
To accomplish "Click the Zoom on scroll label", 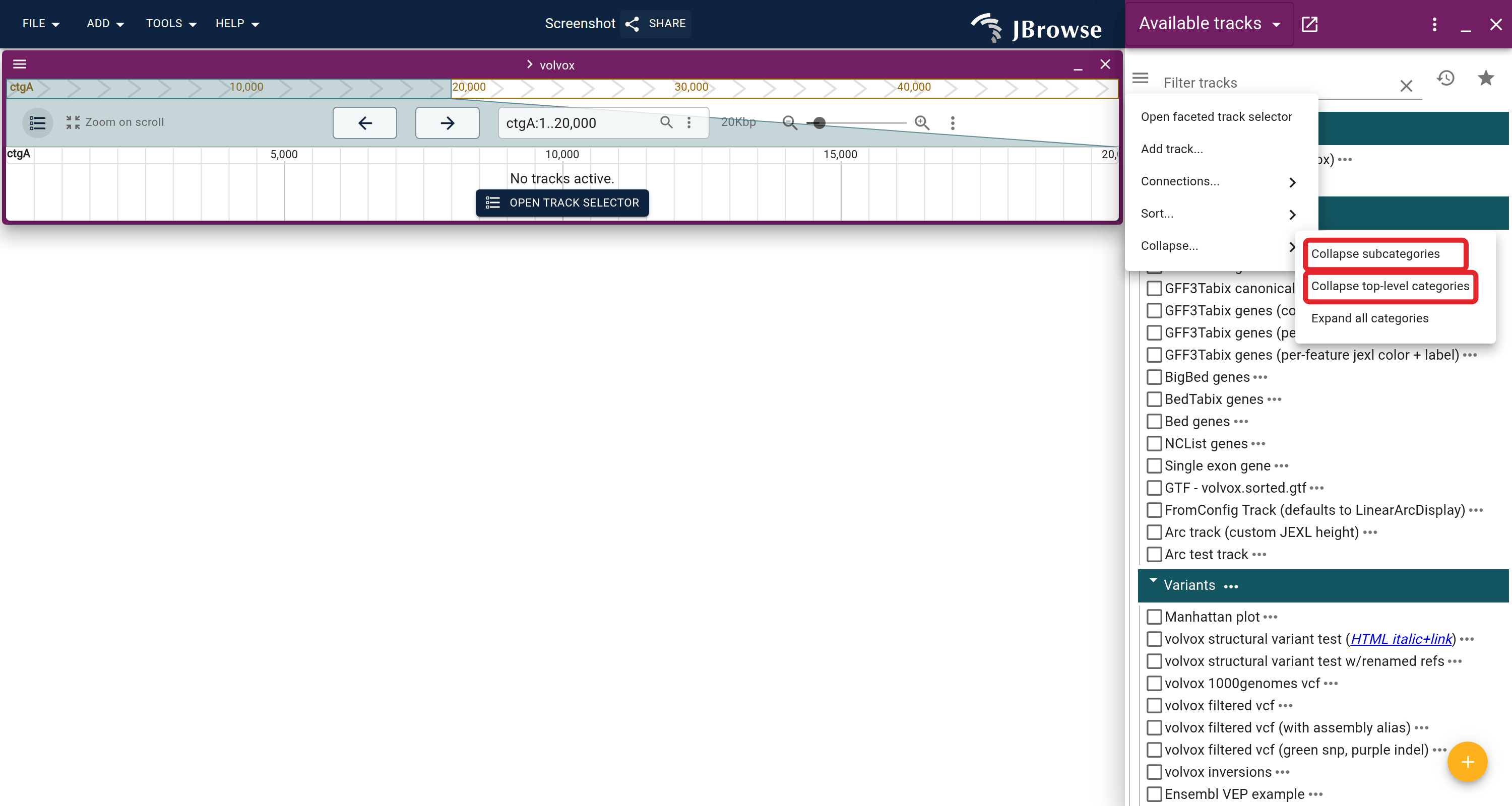I will point(124,122).
